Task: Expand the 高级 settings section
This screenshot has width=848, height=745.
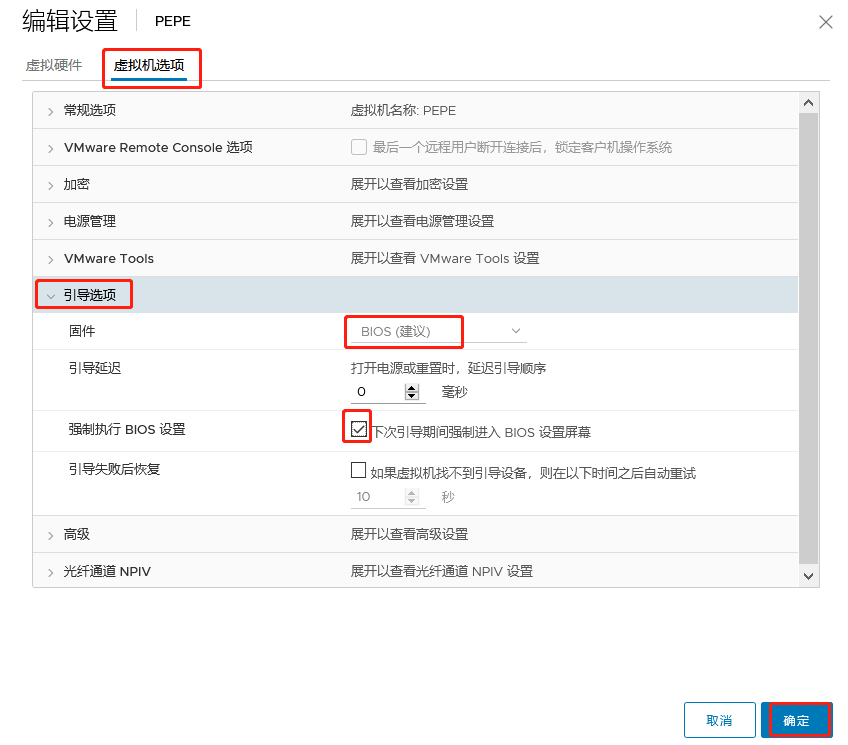Action: click(x=50, y=535)
